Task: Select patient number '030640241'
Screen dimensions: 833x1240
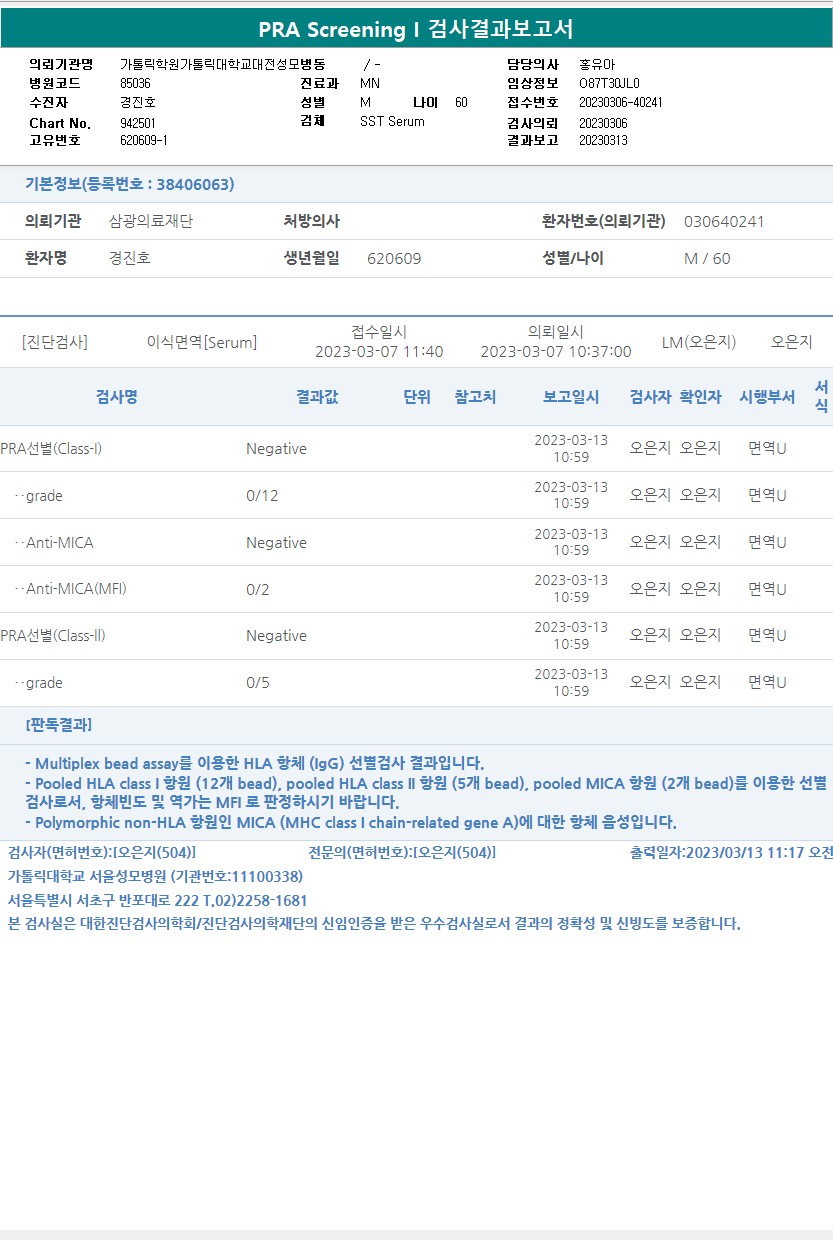Action: 724,221
